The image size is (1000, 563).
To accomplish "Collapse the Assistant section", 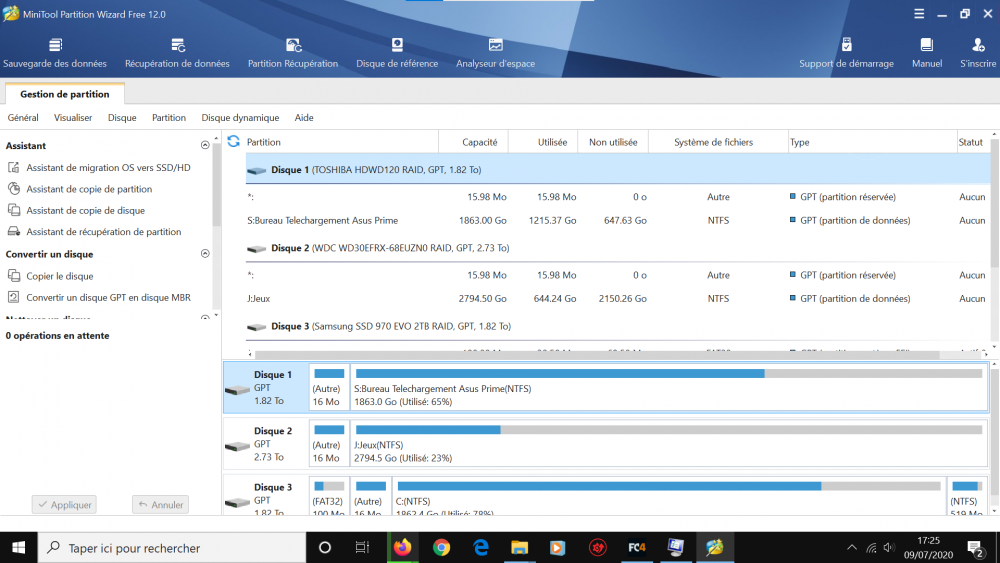I will 205,146.
